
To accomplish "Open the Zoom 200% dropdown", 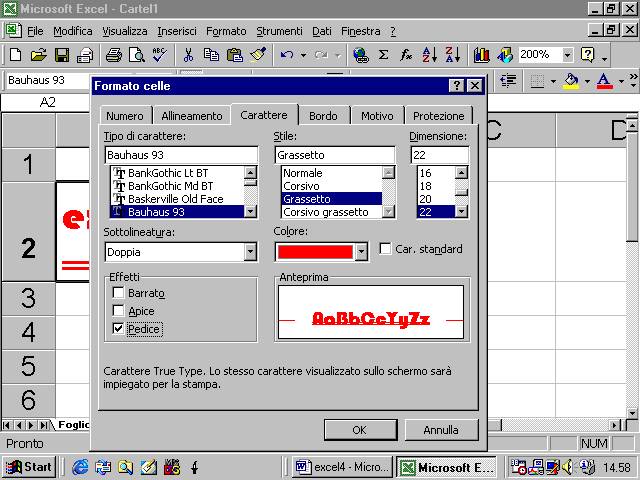I will tap(567, 54).
